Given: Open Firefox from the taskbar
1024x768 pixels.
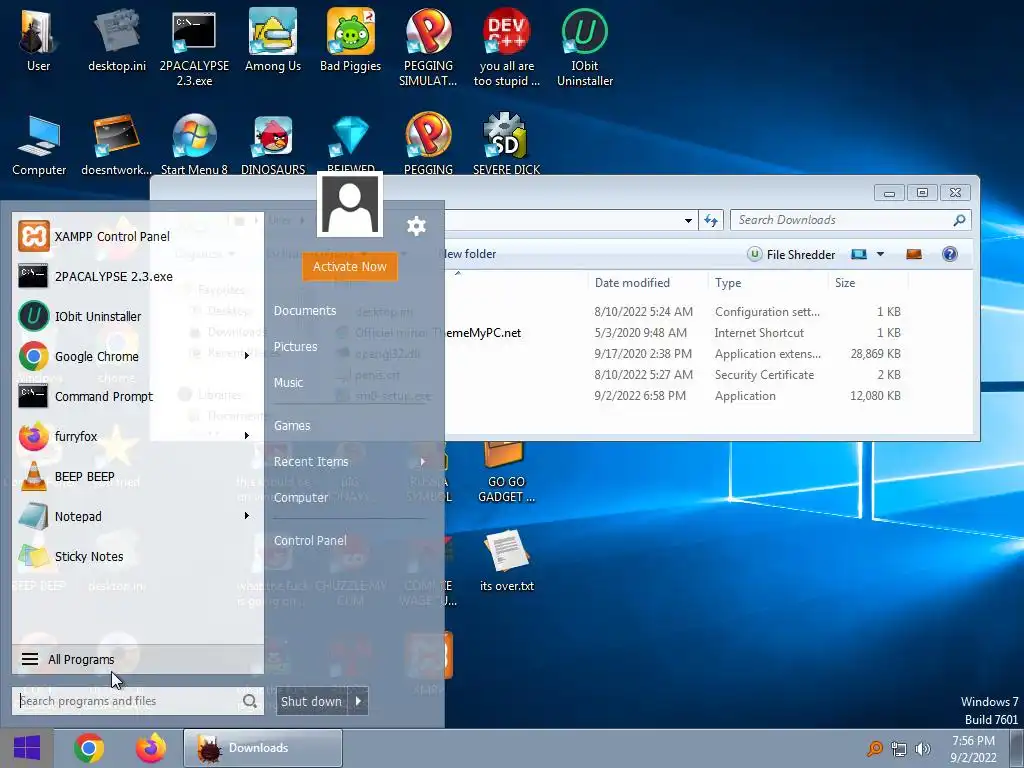Looking at the screenshot, I should (151, 748).
